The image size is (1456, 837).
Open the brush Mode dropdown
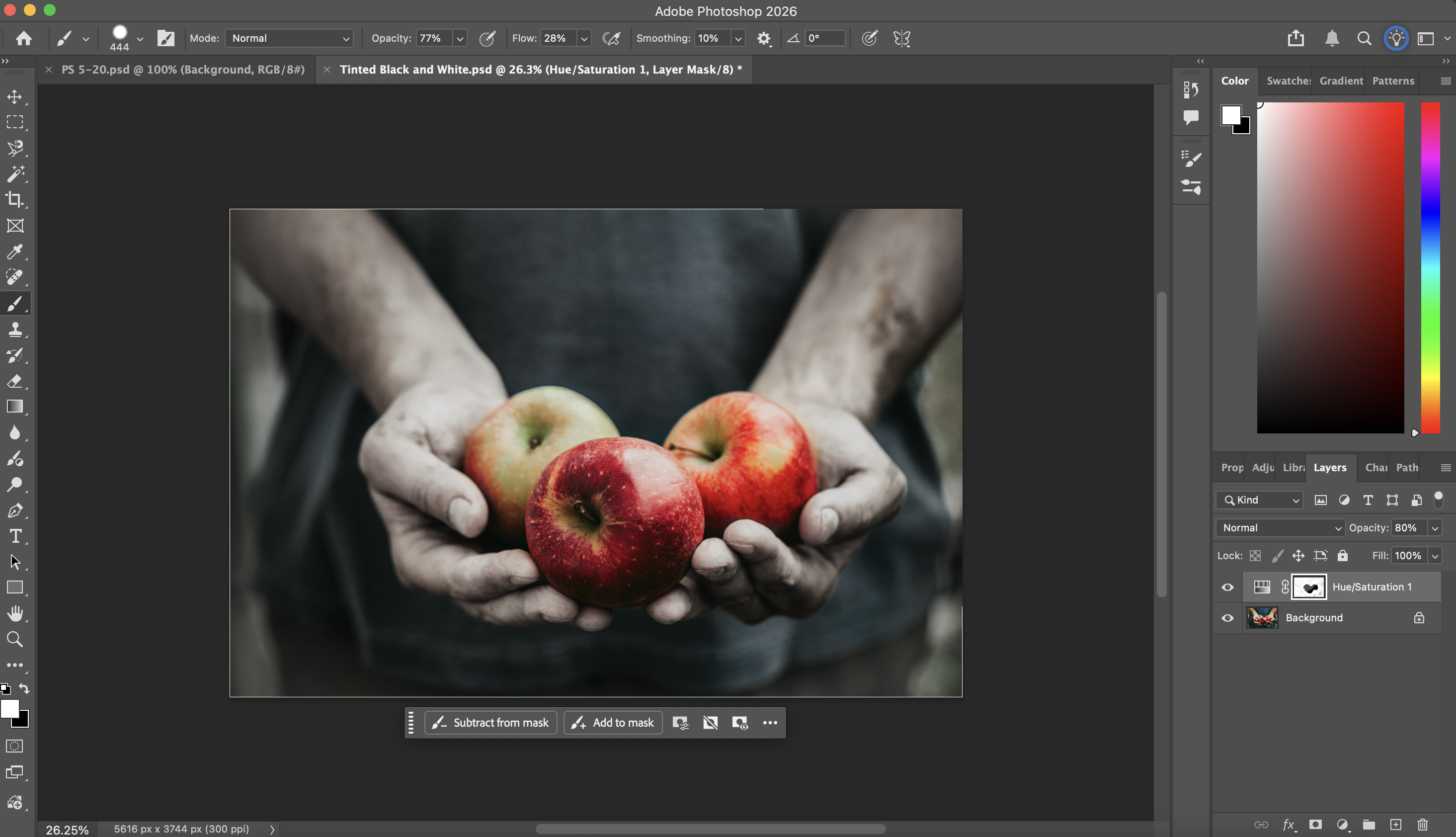coord(289,38)
